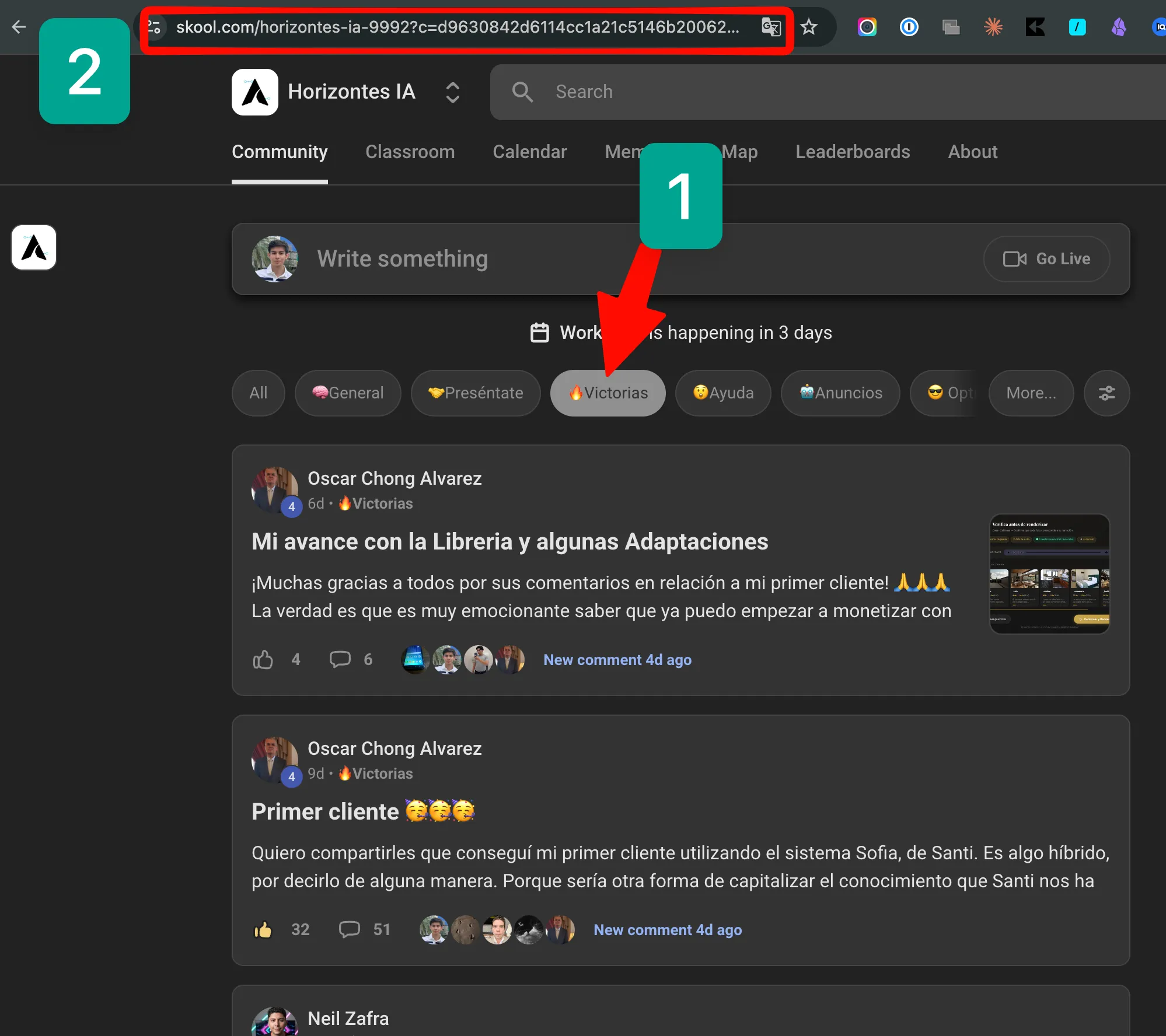Click the Horizontes IA group logo in header
This screenshot has width=1166, height=1036.
pyautogui.click(x=255, y=92)
